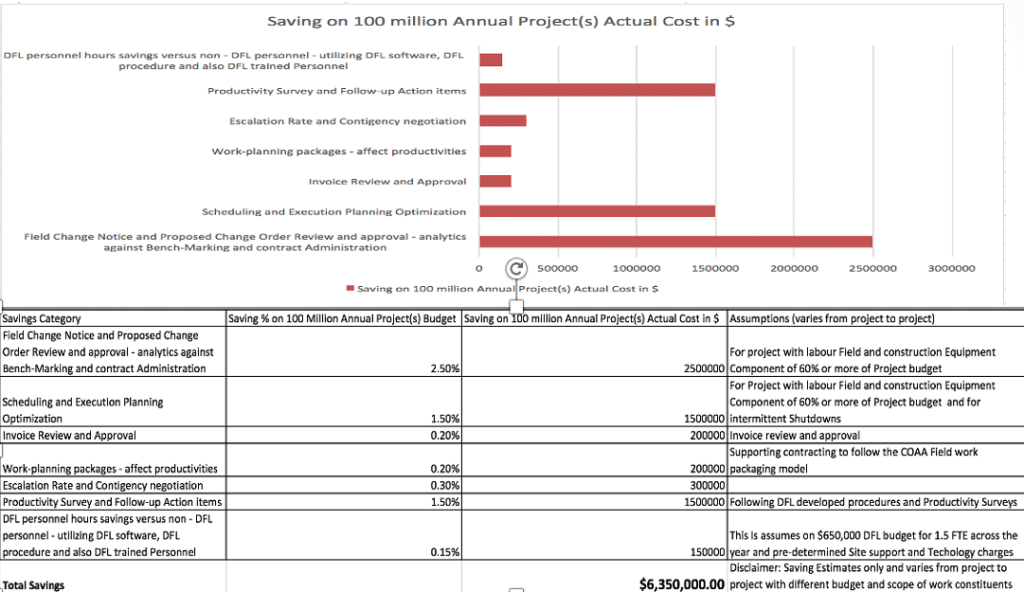Select the red legend swatch
The height and width of the screenshot is (592, 1024).
(350, 288)
